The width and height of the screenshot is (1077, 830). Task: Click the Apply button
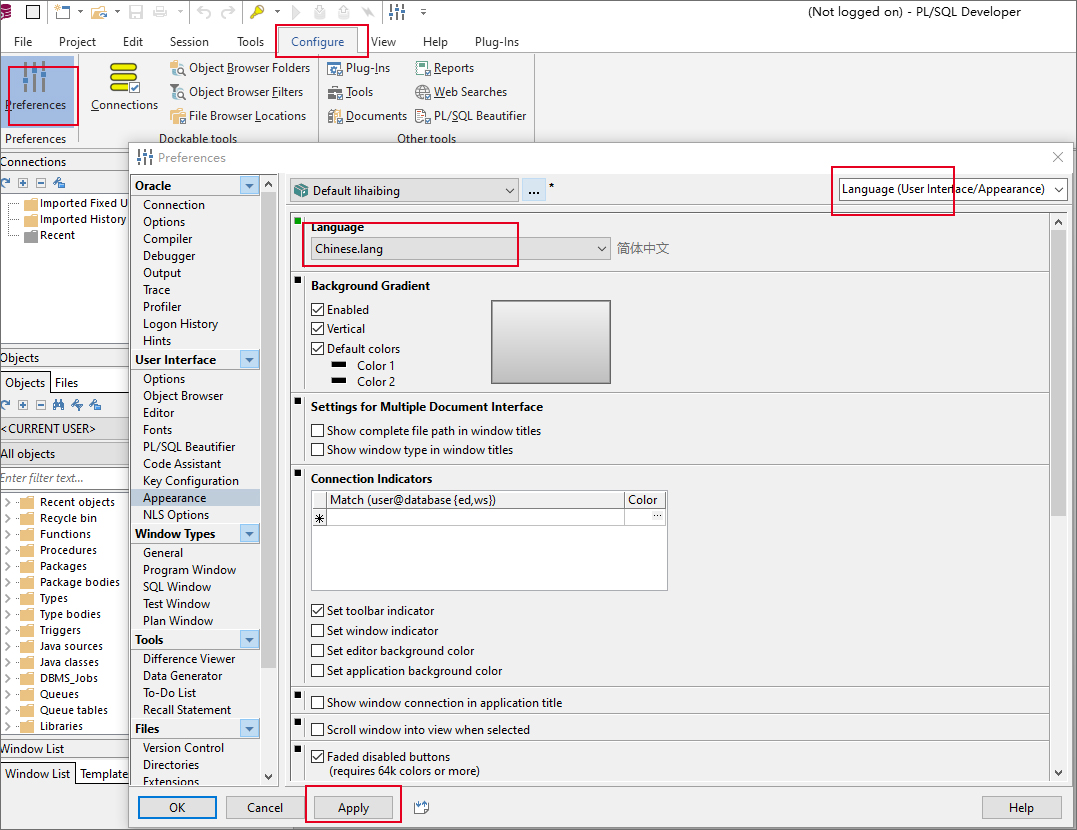pyautogui.click(x=353, y=808)
